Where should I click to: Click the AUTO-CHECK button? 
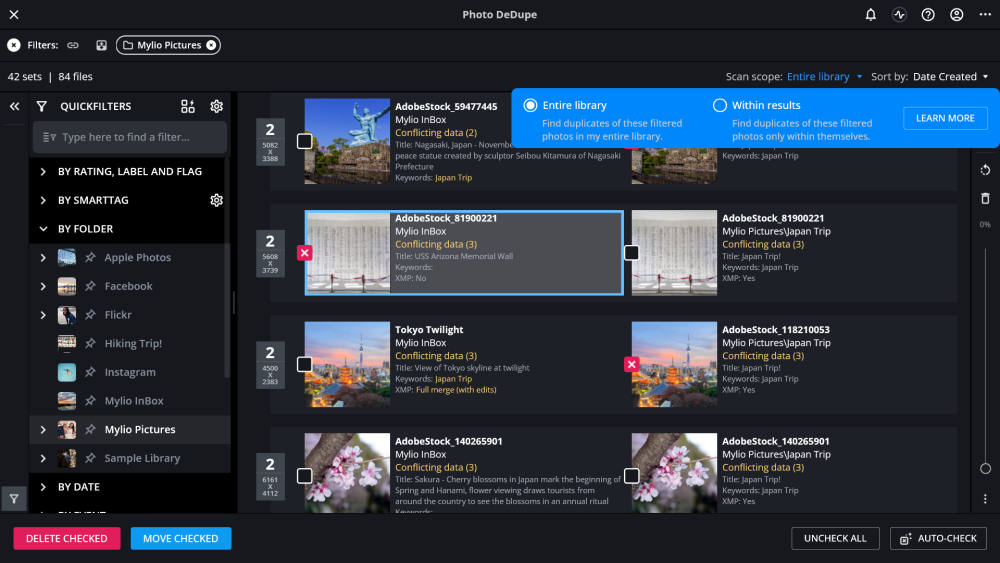[x=938, y=538]
